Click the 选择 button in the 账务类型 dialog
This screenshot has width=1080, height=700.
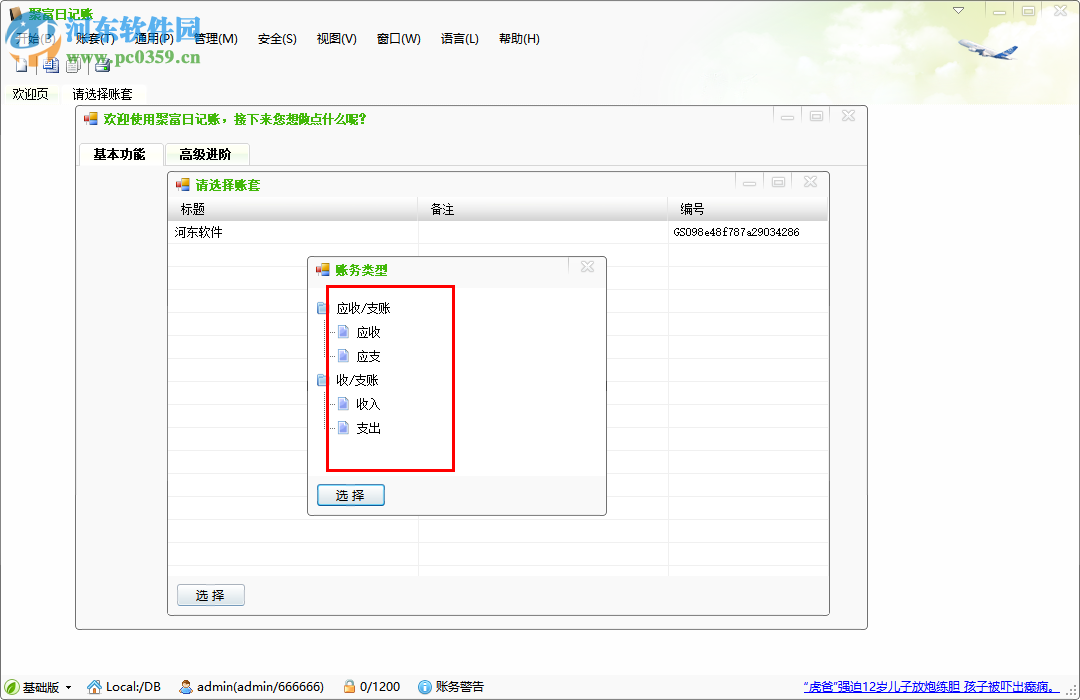350,494
